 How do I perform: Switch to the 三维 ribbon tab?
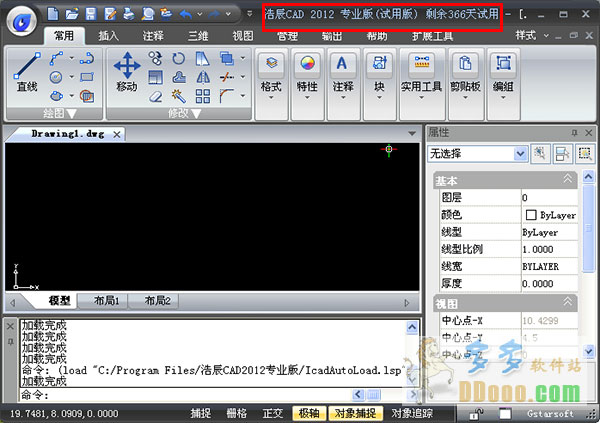click(198, 36)
